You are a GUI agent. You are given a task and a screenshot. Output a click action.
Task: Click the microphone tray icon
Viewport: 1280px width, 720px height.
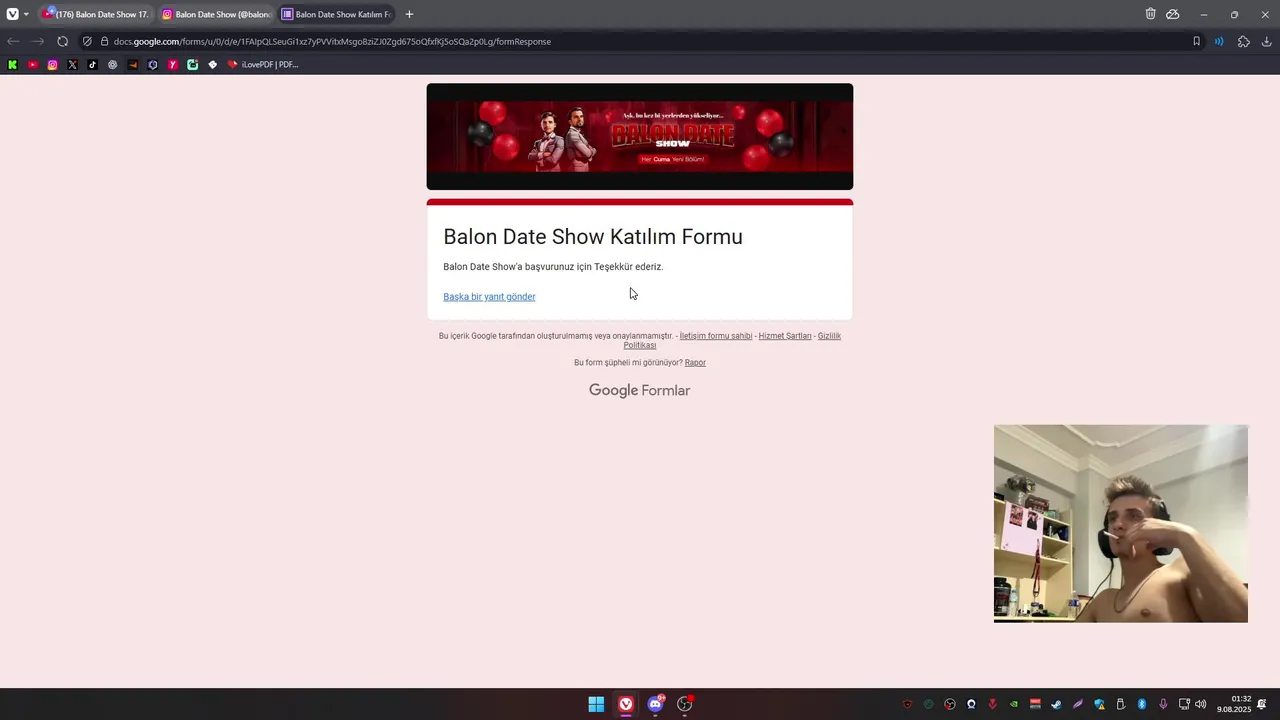coord(1163,704)
